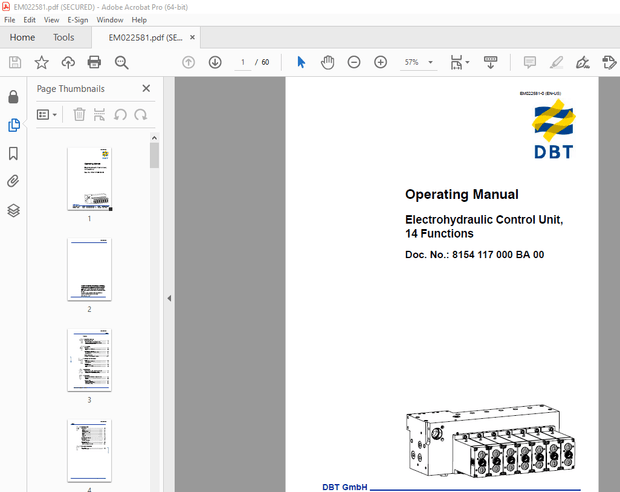Screen dimensions: 620x492
Task: Zoom out with minus icon
Action: click(354, 62)
